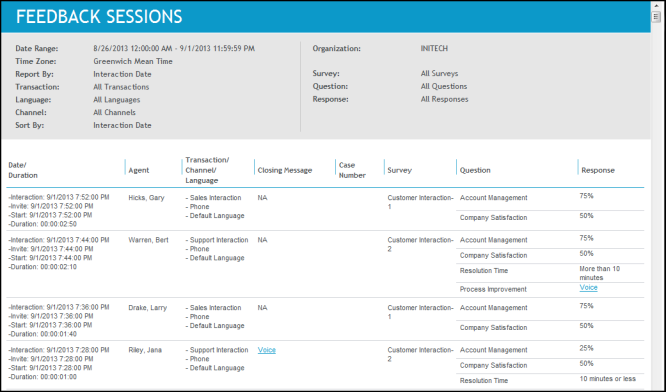Viewport: 666px width, 392px height.
Task: Open the Voice link for Process Improvement
Action: [x=588, y=288]
